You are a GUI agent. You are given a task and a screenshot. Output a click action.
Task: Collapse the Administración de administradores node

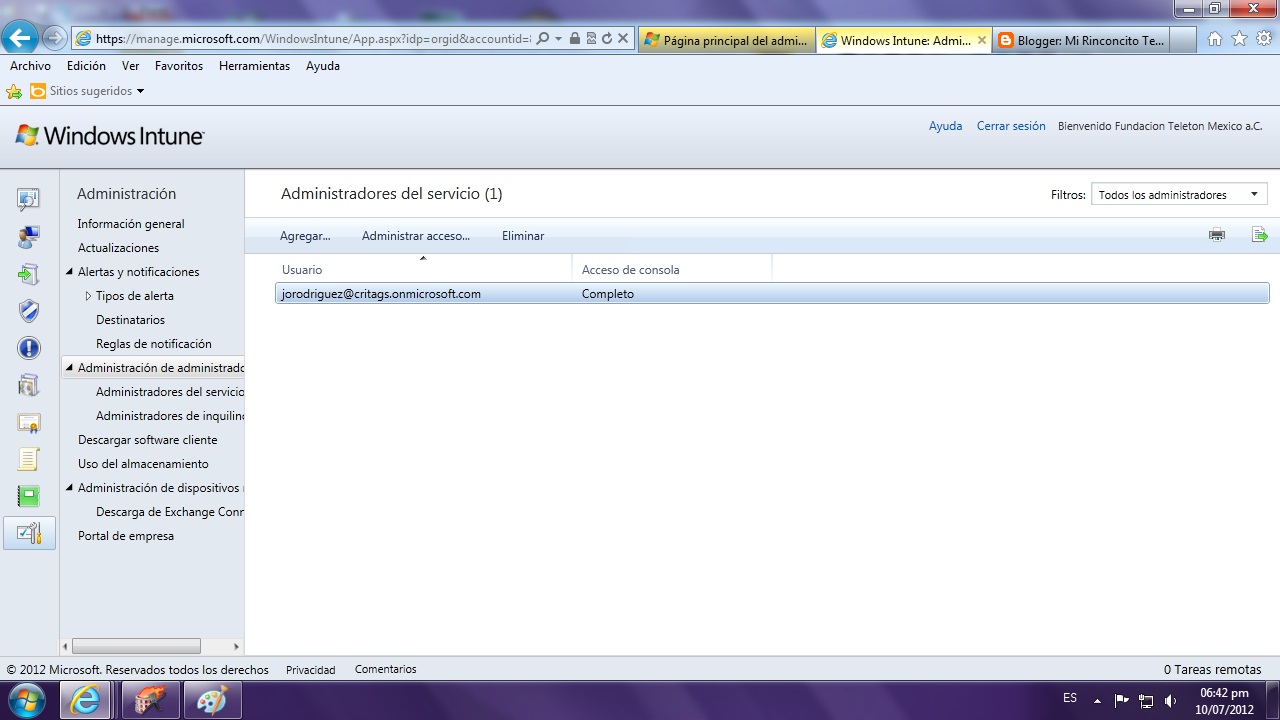coord(69,368)
